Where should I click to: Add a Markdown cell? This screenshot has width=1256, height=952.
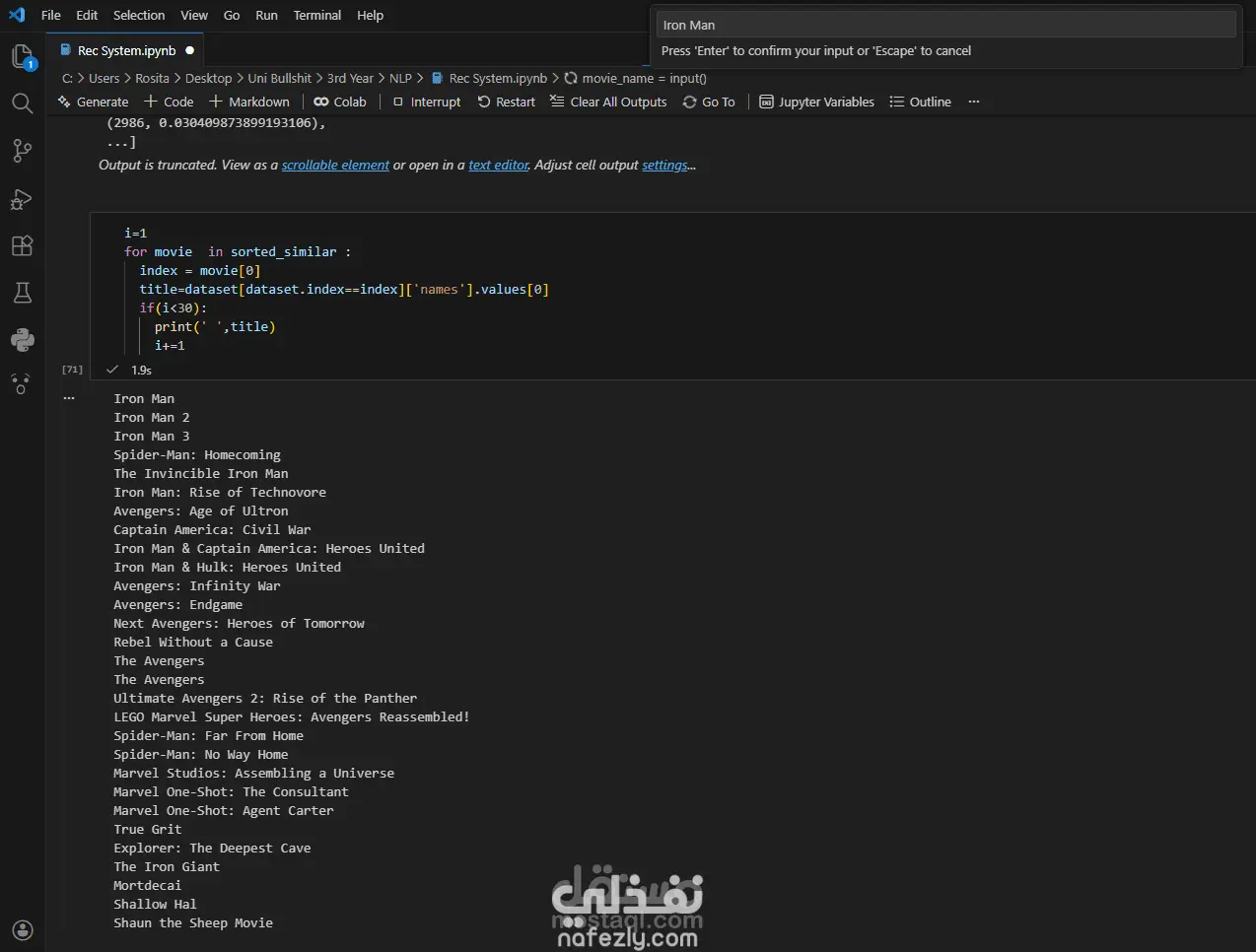click(x=249, y=102)
